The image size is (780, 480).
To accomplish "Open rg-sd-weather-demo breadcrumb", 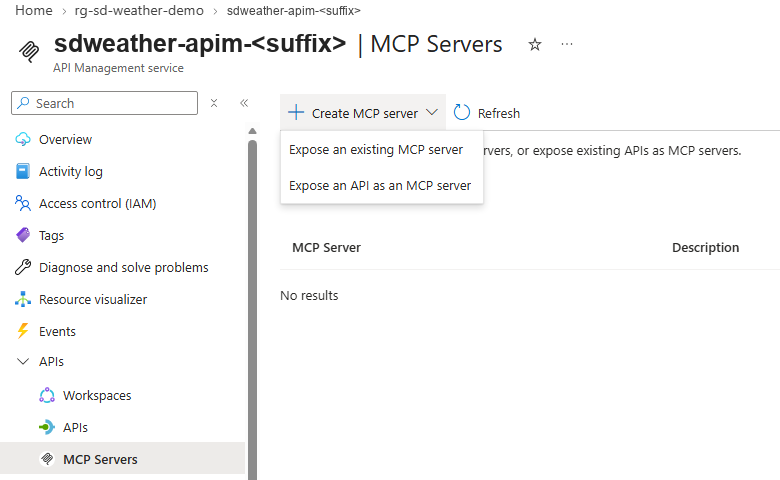I will tap(139, 10).
